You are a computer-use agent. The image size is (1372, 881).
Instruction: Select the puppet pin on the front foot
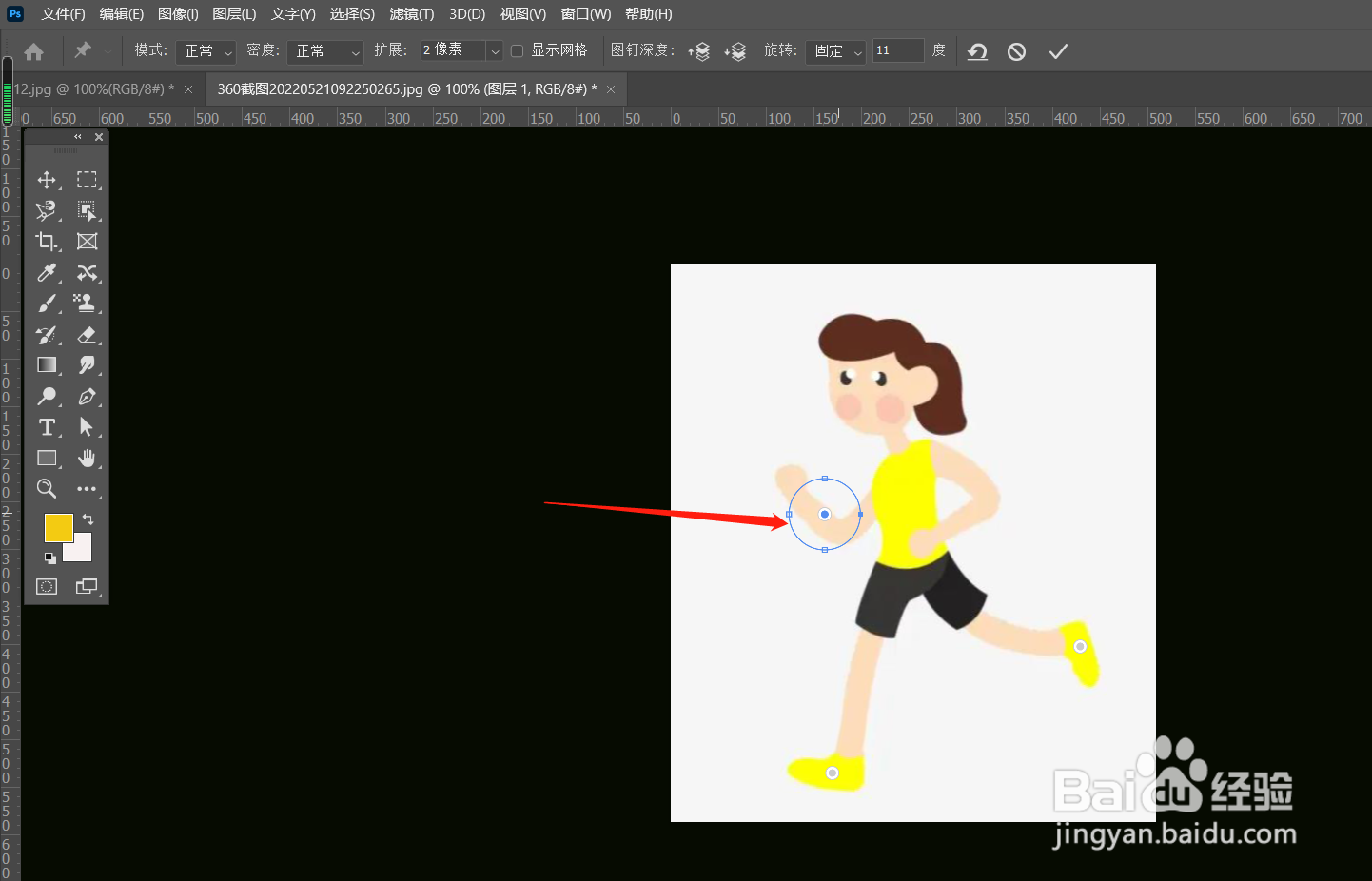tap(833, 773)
